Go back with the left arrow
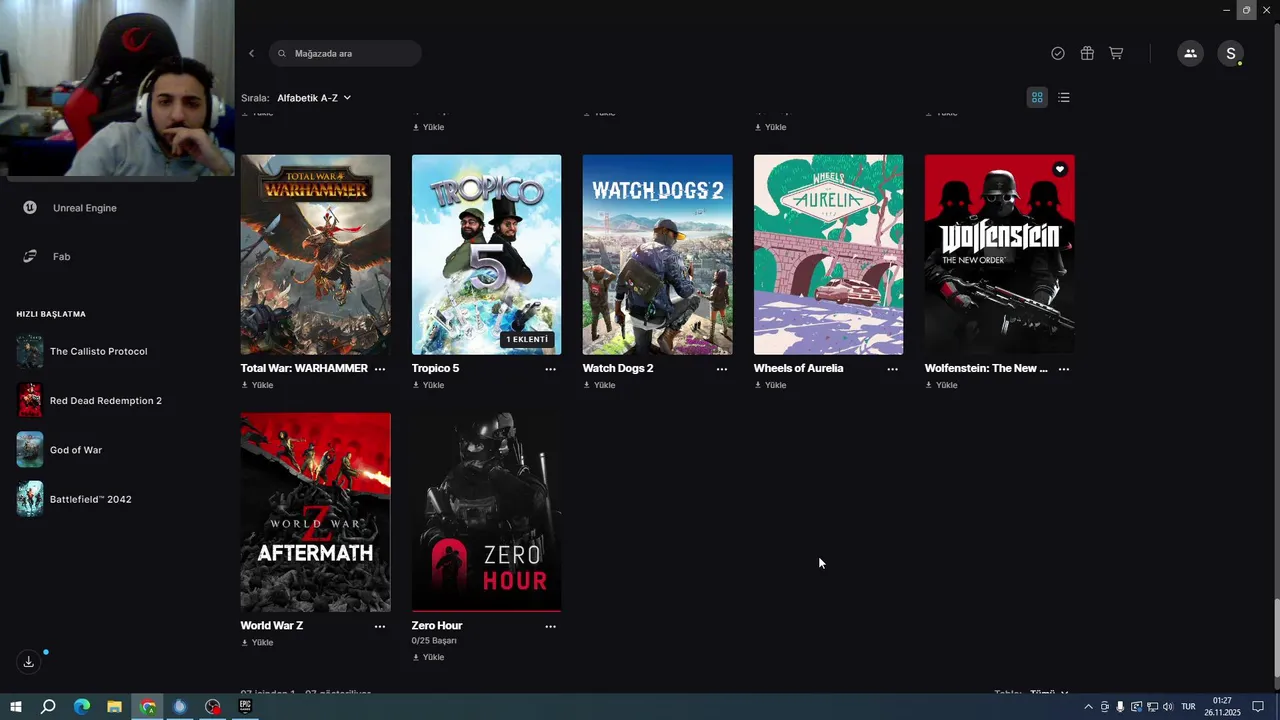1280x720 pixels. pos(251,53)
